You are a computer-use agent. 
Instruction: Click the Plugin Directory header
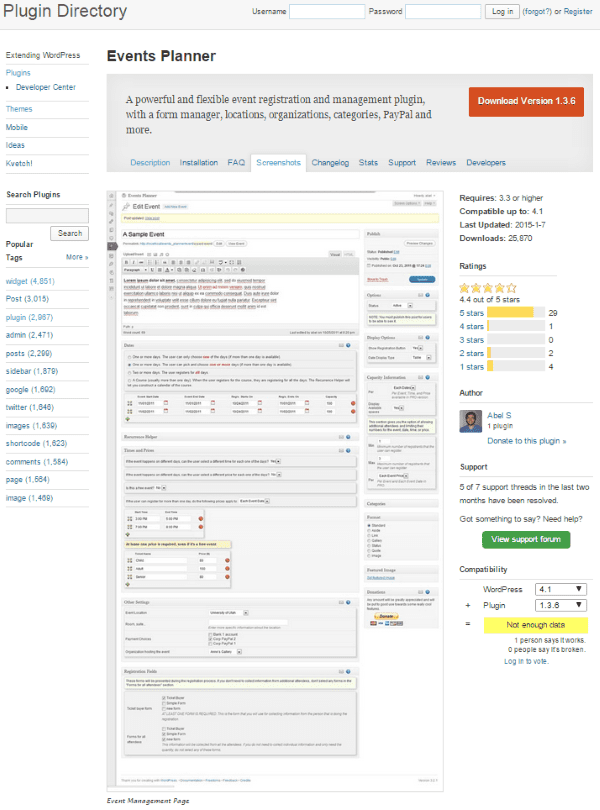click(65, 11)
